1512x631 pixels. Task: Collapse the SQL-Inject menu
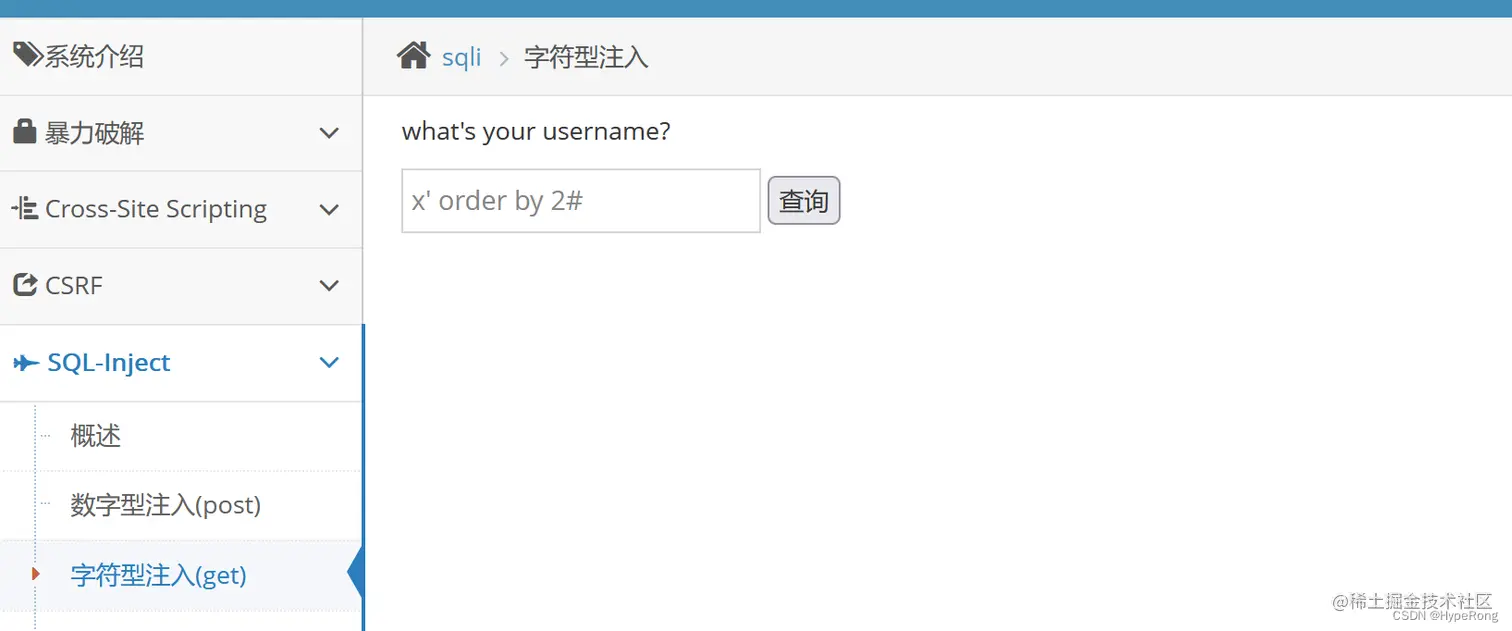[x=330, y=362]
